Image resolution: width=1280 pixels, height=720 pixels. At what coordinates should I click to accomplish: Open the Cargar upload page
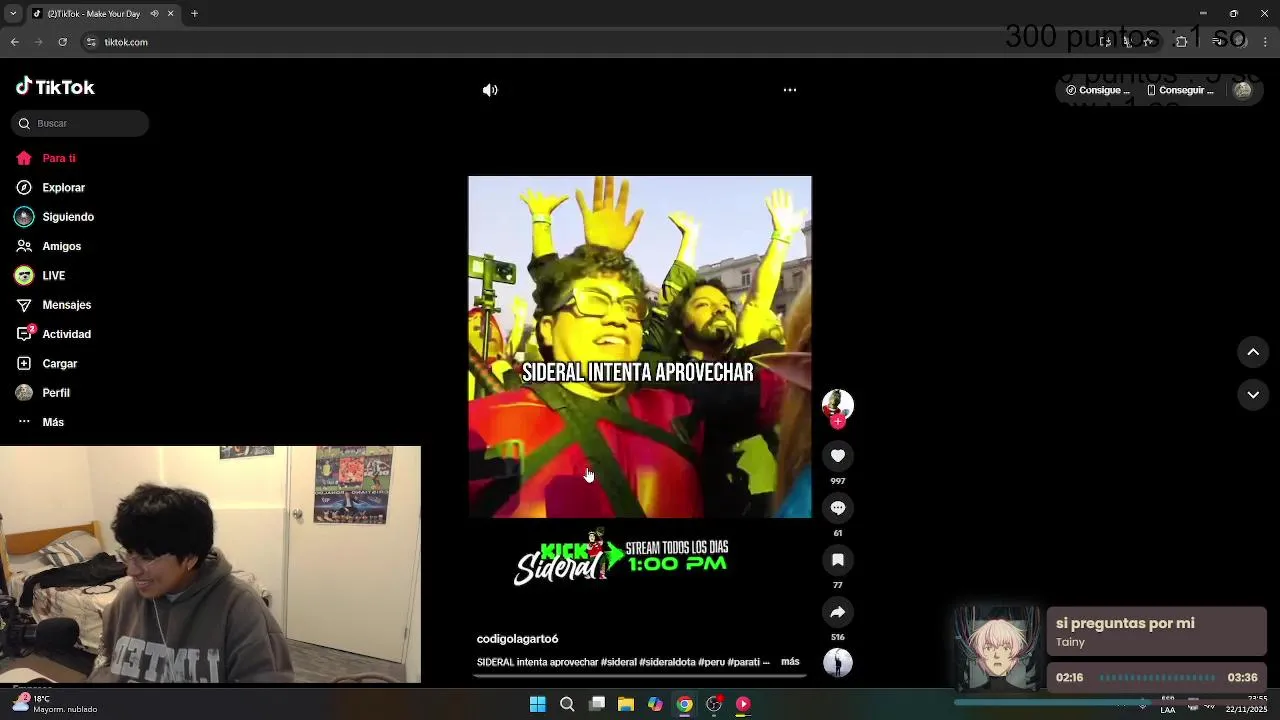46,363
